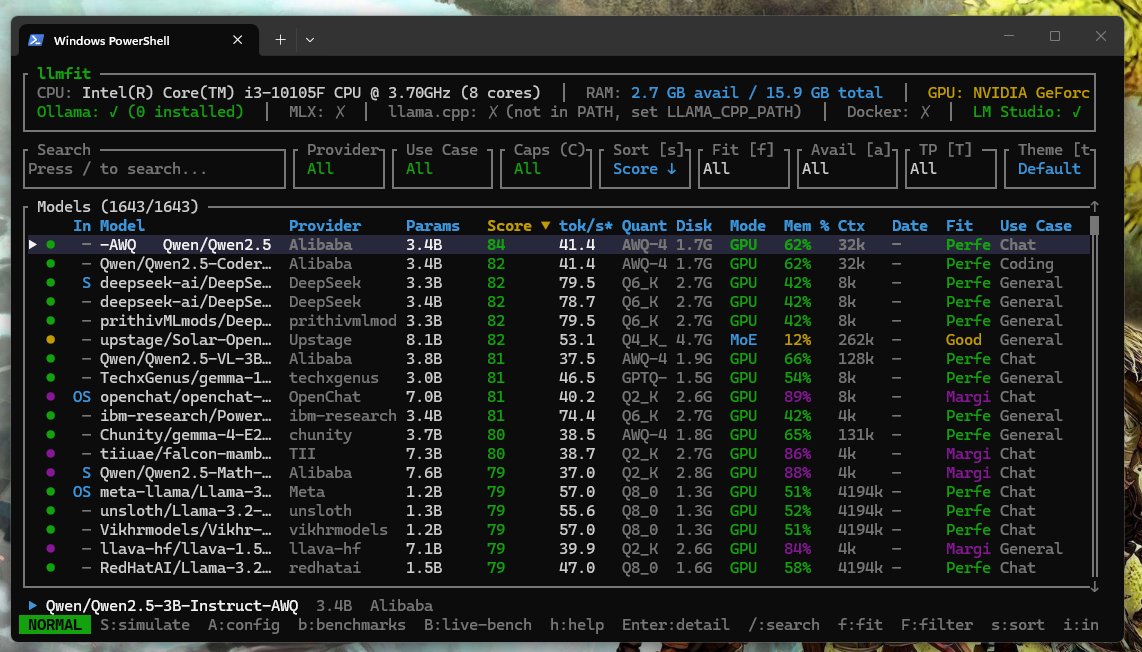Open the Caps (C) filter
The image size is (1142, 652).
pyautogui.click(x=546, y=169)
